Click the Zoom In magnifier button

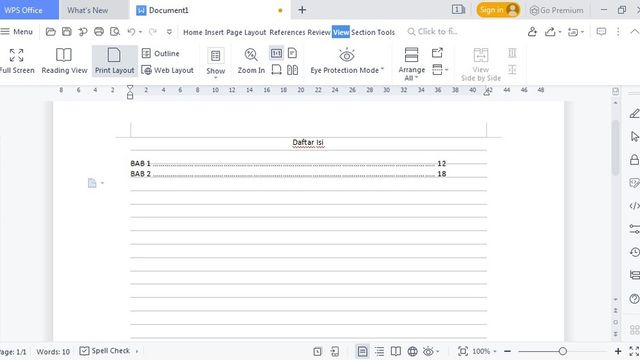(x=251, y=61)
